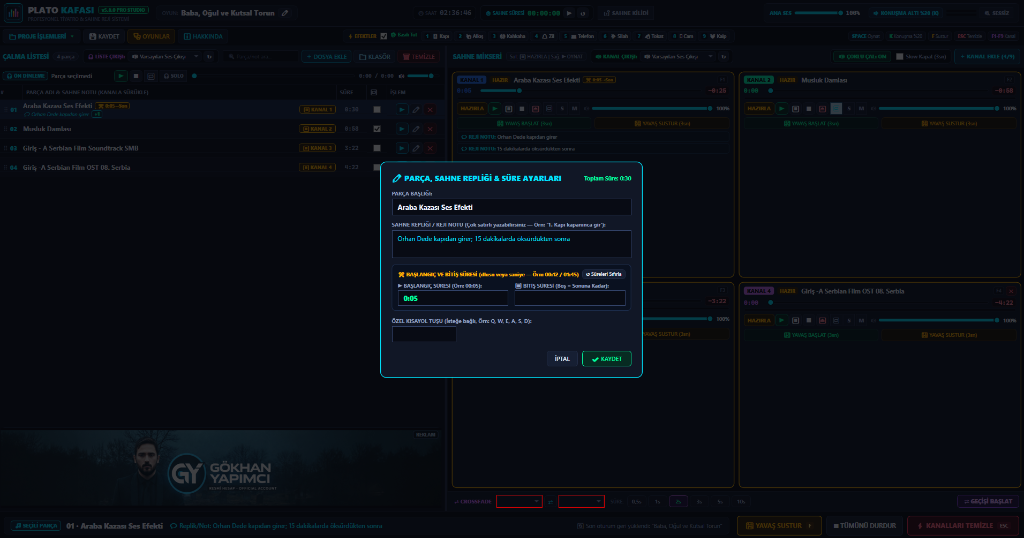
Task: Adjust the Ana Ses master volume slider
Action: (818, 13)
